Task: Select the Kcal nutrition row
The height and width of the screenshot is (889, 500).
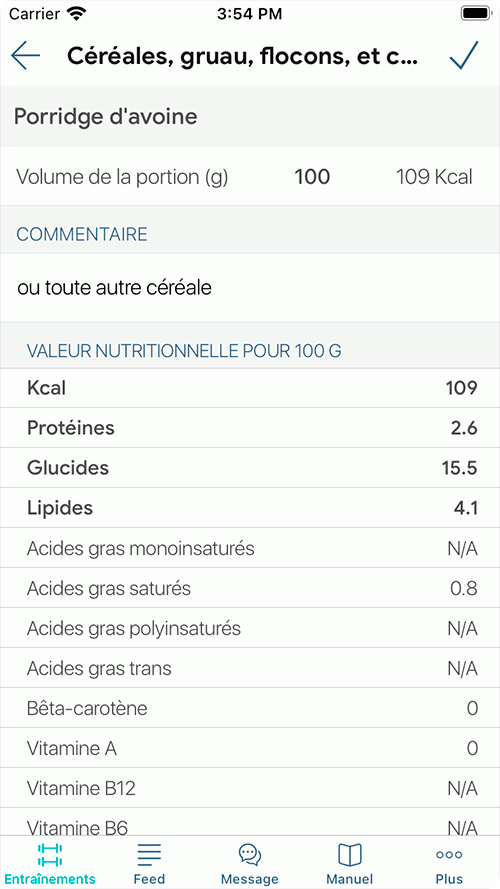Action: pyautogui.click(x=250, y=388)
